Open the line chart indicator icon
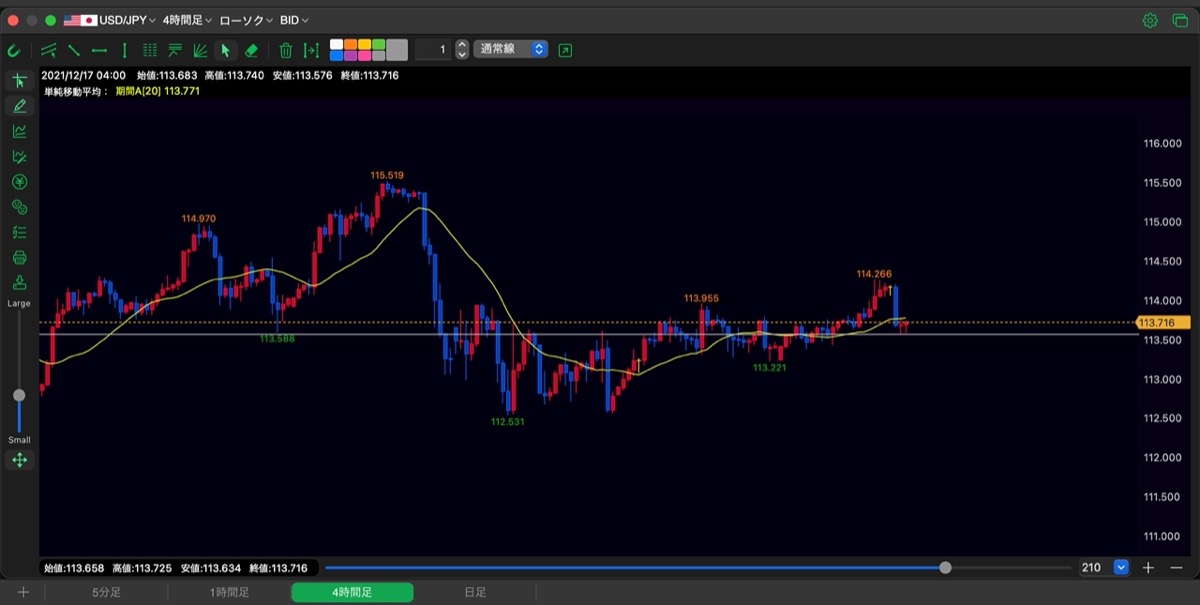This screenshot has height=605, width=1200. point(19,131)
